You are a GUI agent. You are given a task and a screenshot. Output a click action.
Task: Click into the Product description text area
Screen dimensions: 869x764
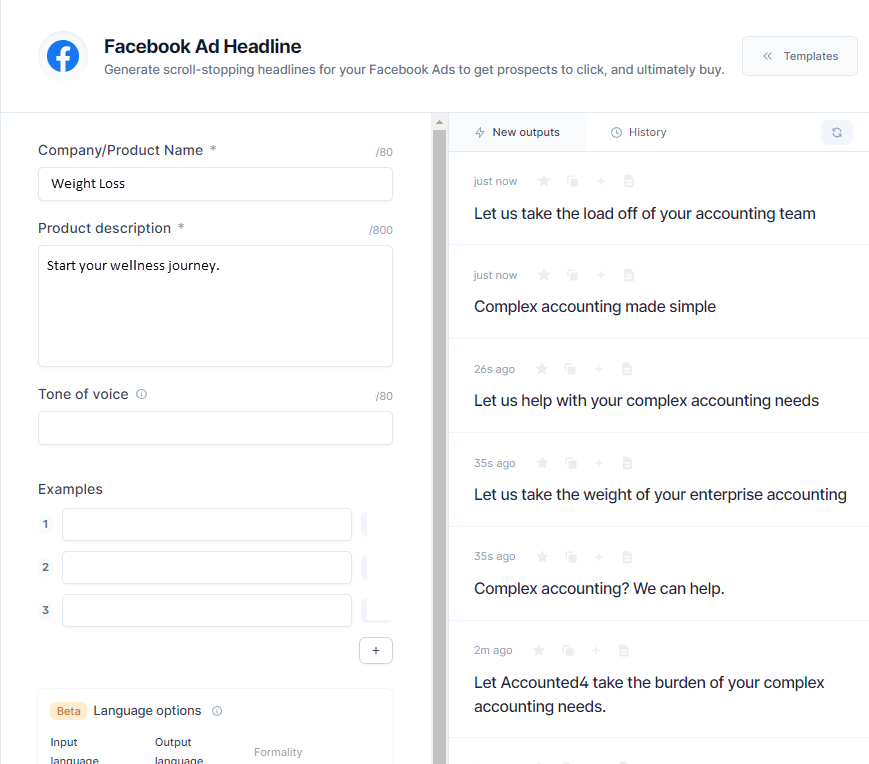pyautogui.click(x=215, y=306)
